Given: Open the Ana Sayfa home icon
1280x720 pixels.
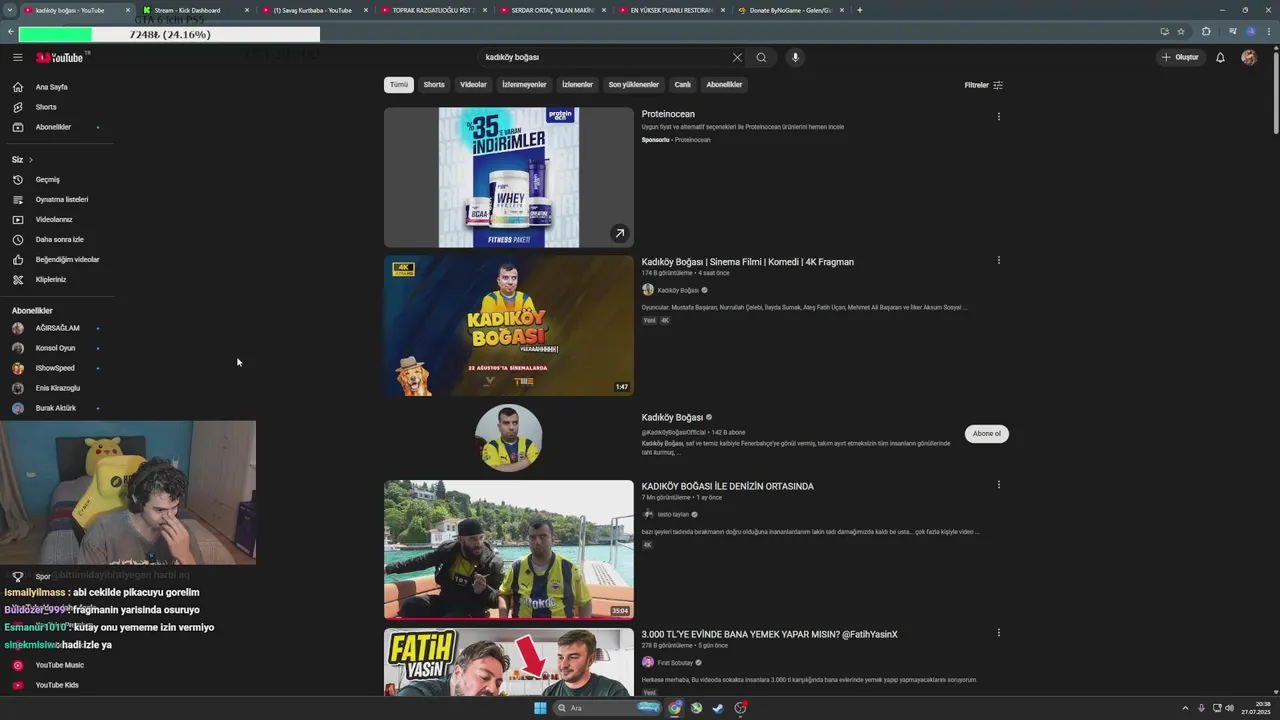Looking at the screenshot, I should click(x=17, y=87).
